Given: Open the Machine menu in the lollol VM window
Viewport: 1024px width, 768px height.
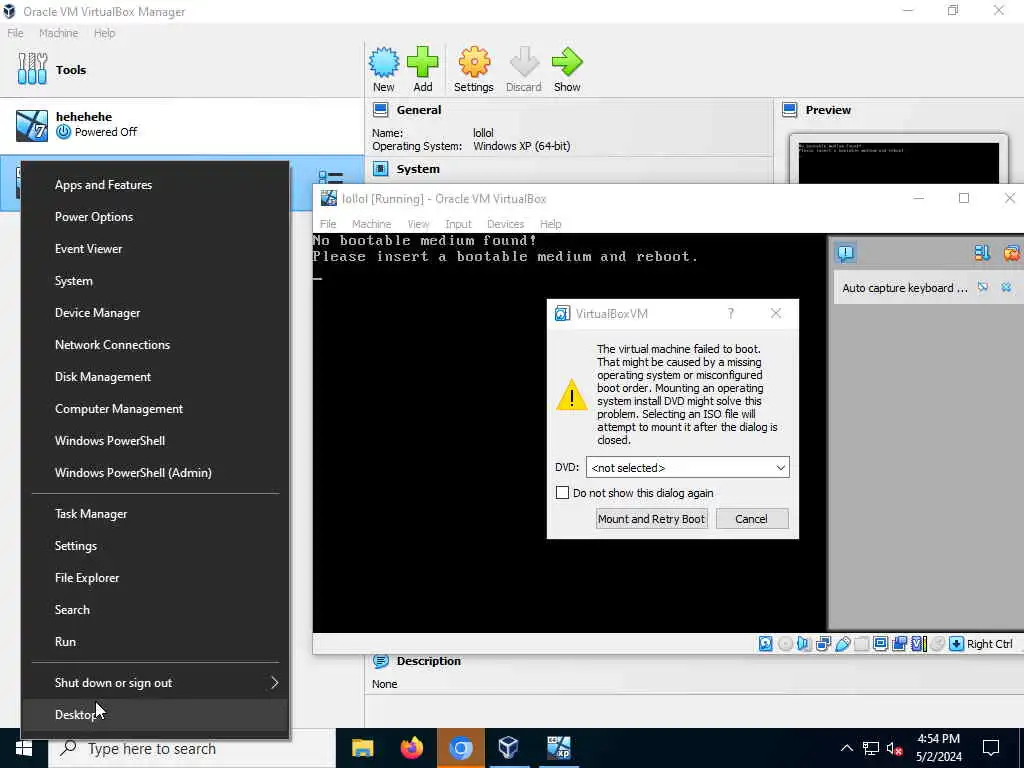Looking at the screenshot, I should tap(372, 224).
